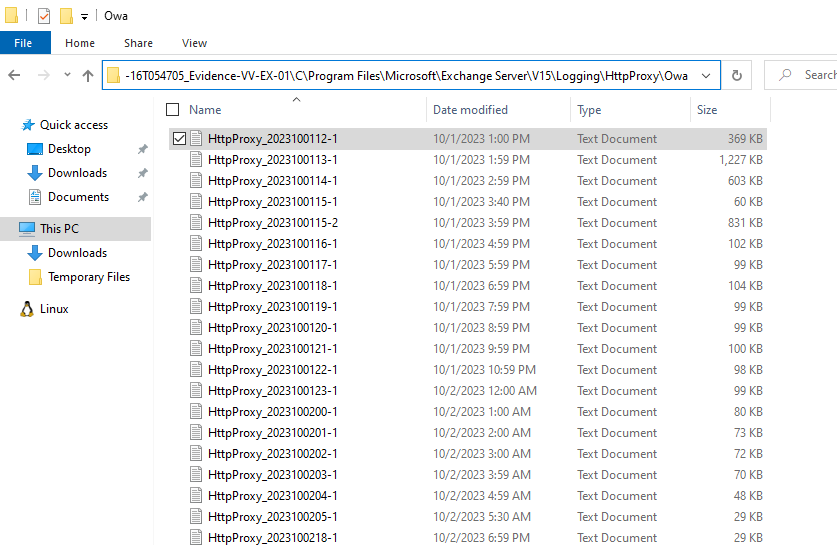This screenshot has height=545, width=837.
Task: Select Downloads under This PC
Action: click(x=77, y=253)
